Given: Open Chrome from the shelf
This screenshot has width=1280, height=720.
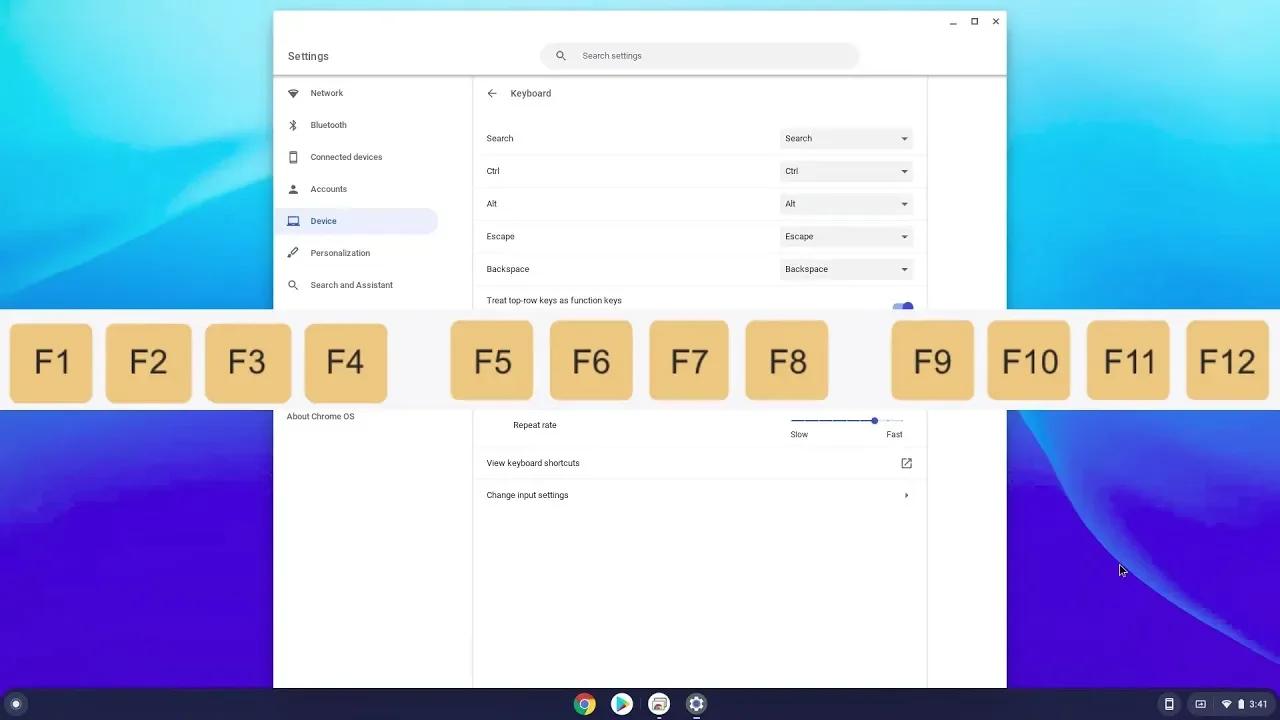Looking at the screenshot, I should pyautogui.click(x=584, y=704).
